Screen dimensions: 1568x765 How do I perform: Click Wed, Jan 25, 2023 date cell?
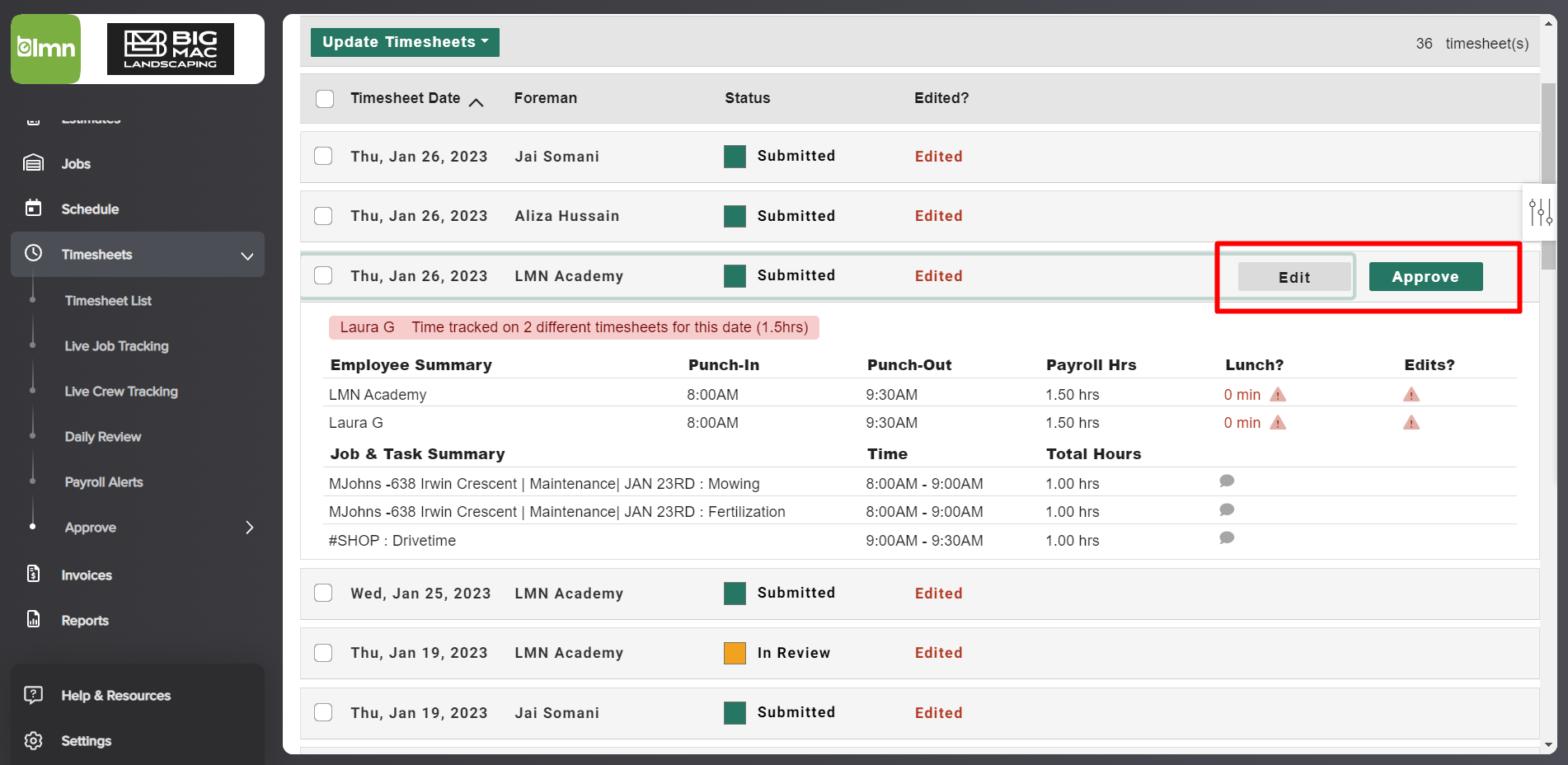tap(420, 594)
